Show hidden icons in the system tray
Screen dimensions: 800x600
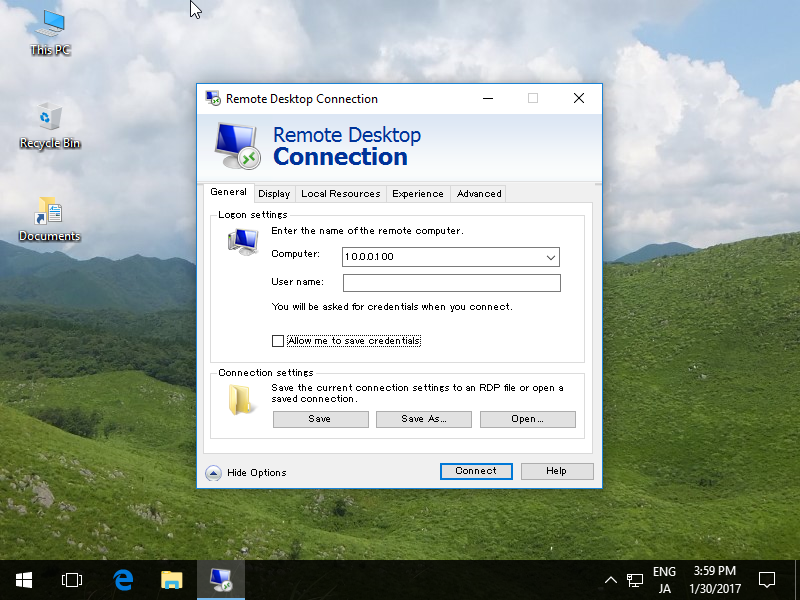click(x=610, y=579)
